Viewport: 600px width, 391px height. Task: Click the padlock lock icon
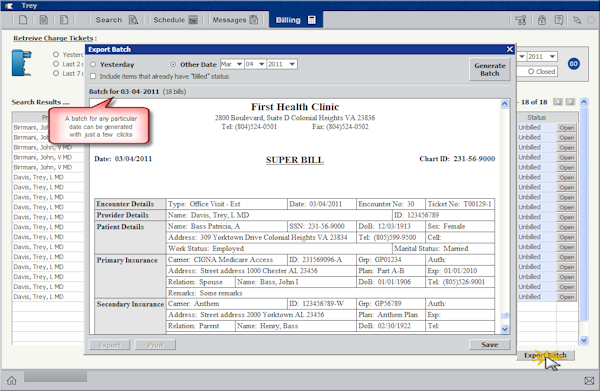coord(542,20)
